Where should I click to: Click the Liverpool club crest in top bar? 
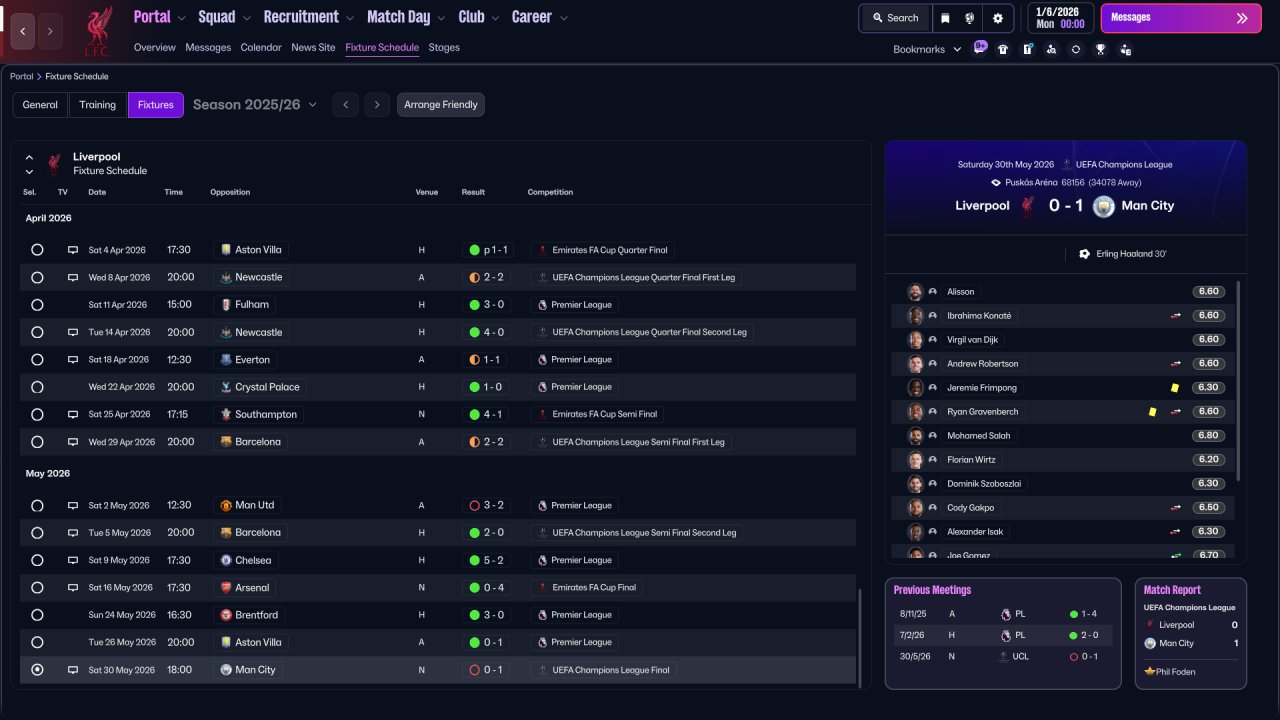tap(97, 31)
